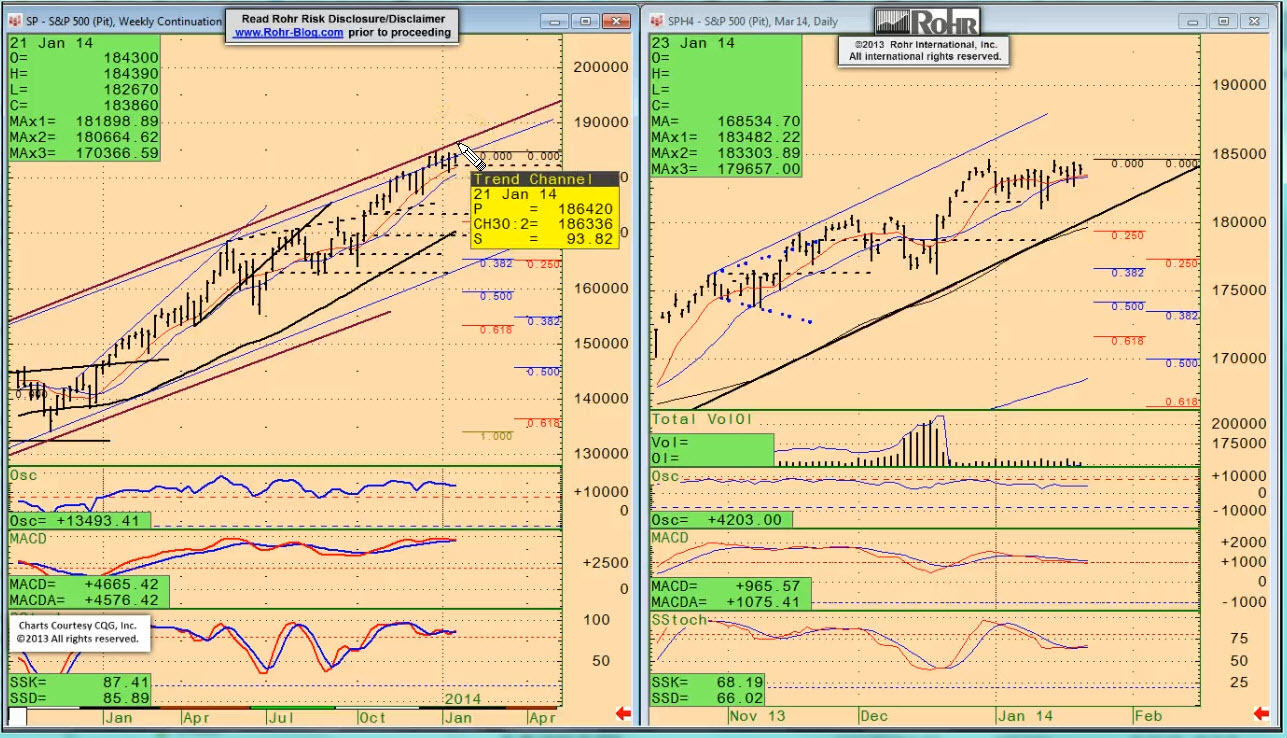Close the SPH4 daily chart window
The image size is (1287, 738).
1254,21
